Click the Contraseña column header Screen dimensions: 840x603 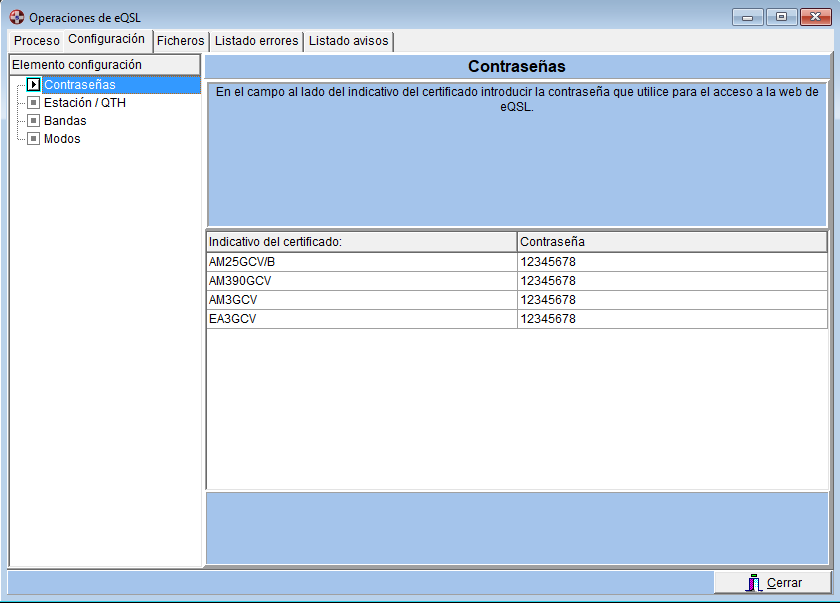tap(671, 242)
